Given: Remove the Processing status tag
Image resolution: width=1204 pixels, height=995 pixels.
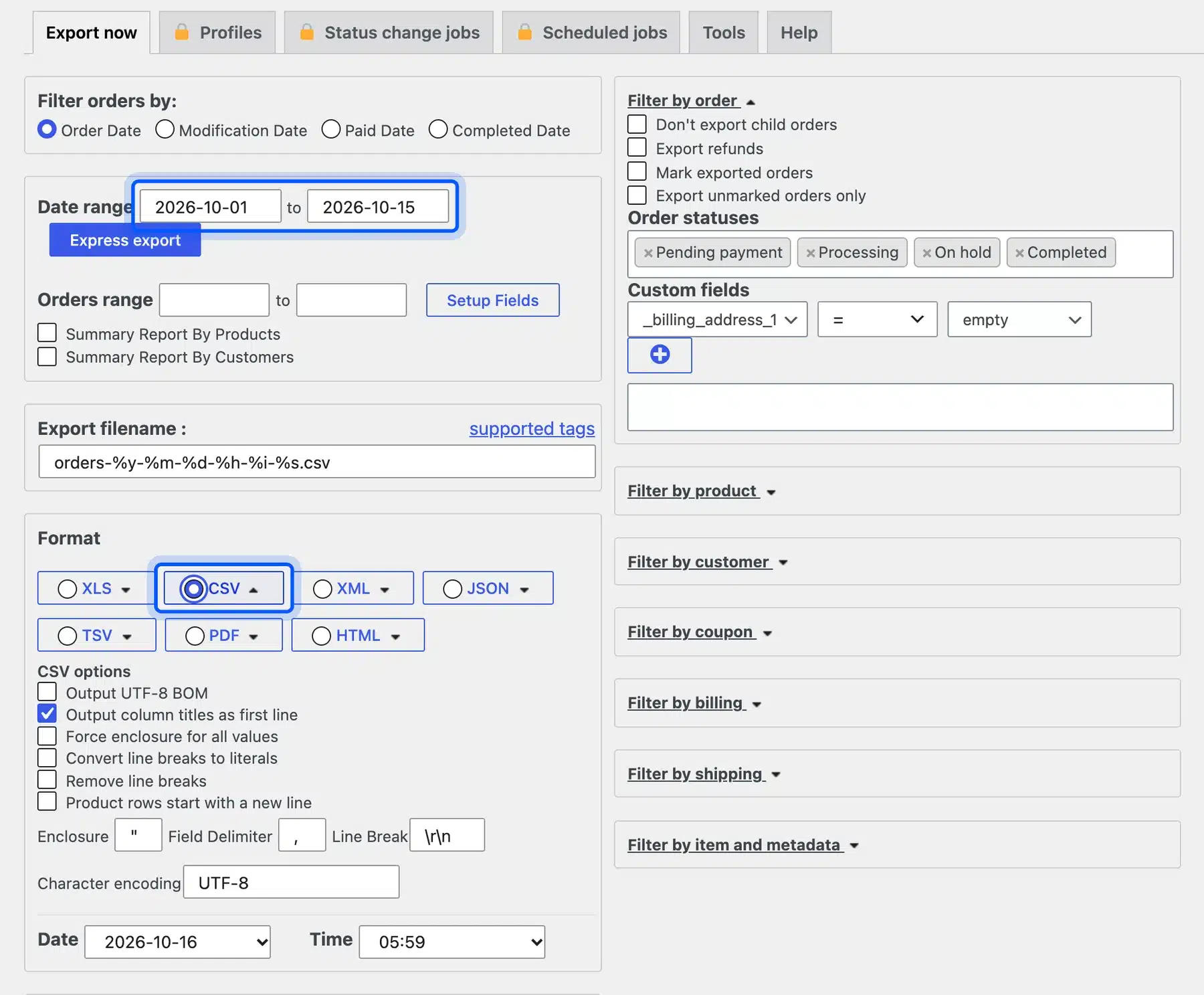Looking at the screenshot, I should pos(810,253).
